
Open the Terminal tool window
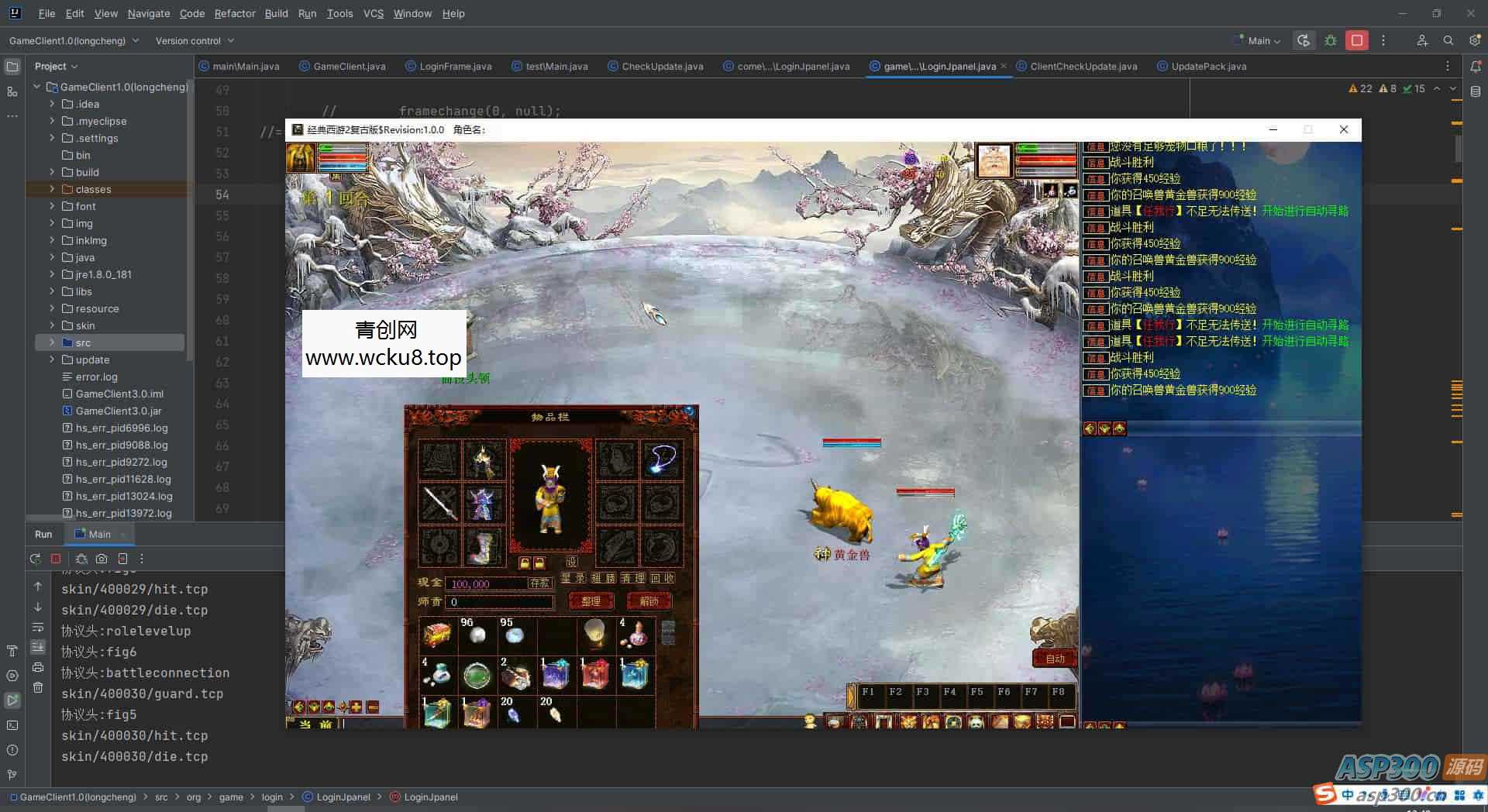click(x=12, y=725)
